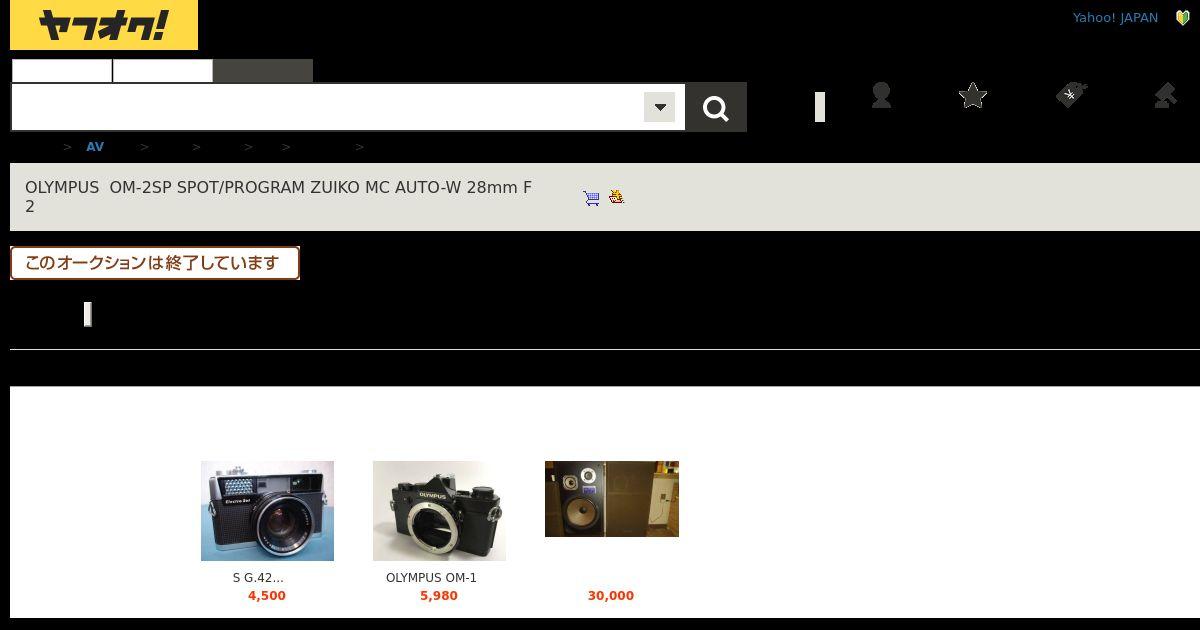Open the Yahoo Auctions yellow logo

coord(104,25)
